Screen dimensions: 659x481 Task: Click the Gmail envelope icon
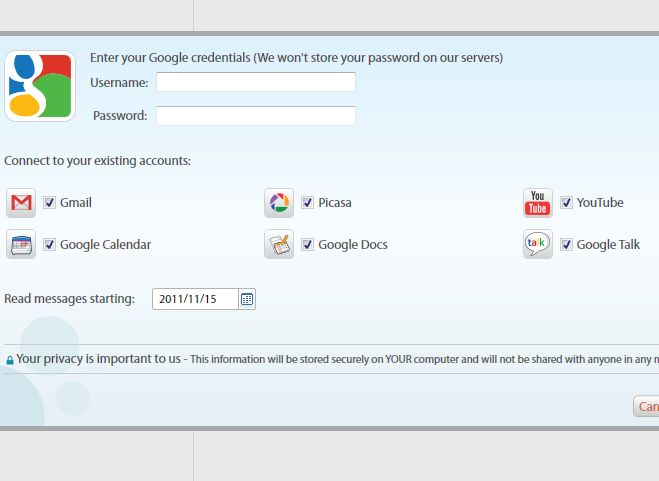[x=21, y=203]
